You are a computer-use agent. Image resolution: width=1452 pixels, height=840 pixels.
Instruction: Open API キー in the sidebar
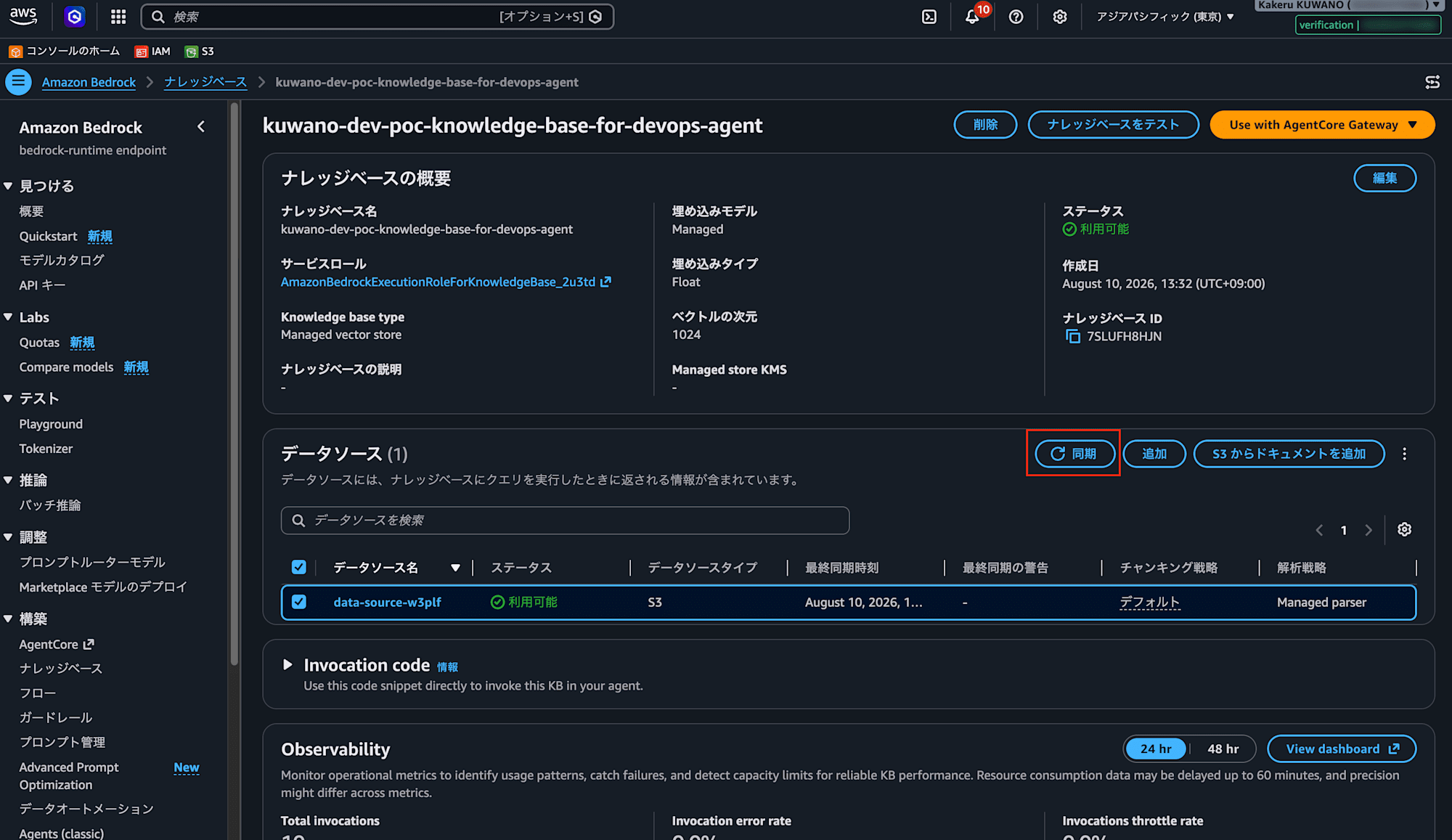pyautogui.click(x=42, y=285)
